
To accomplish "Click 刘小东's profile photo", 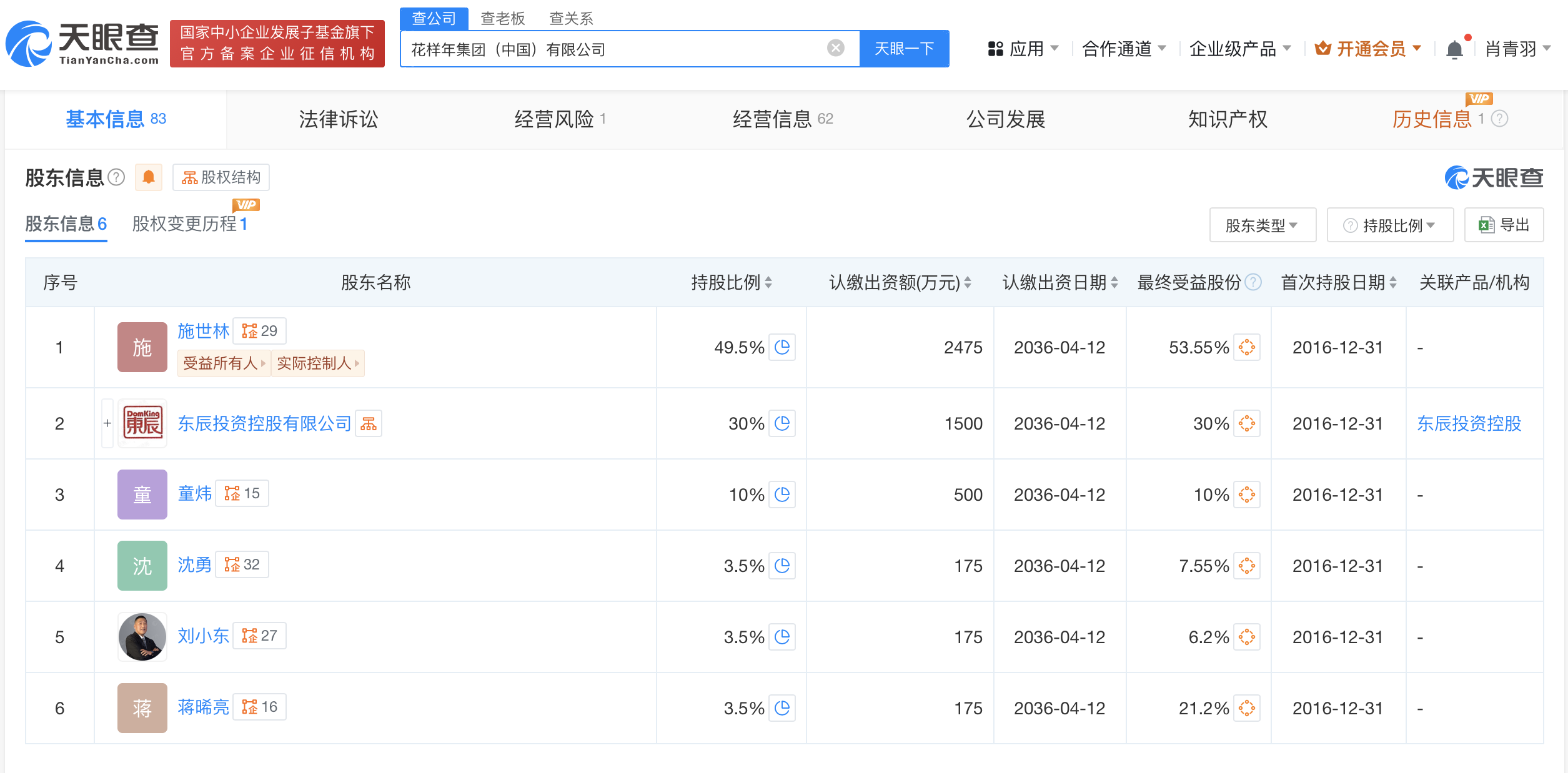I will [142, 637].
